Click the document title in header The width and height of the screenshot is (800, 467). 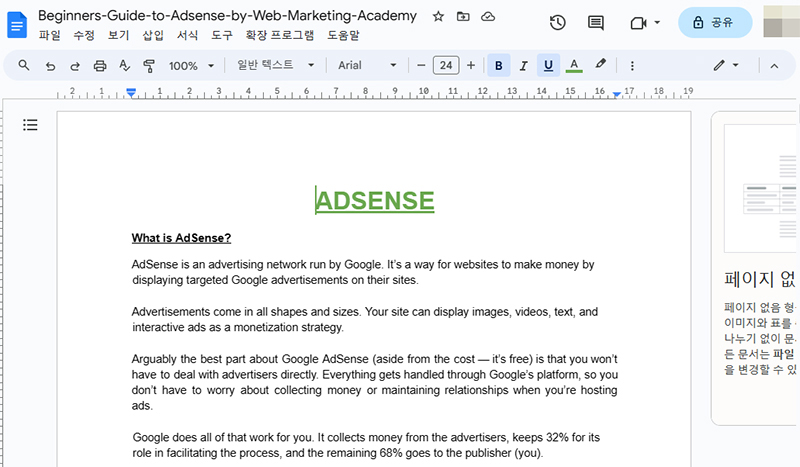click(228, 16)
